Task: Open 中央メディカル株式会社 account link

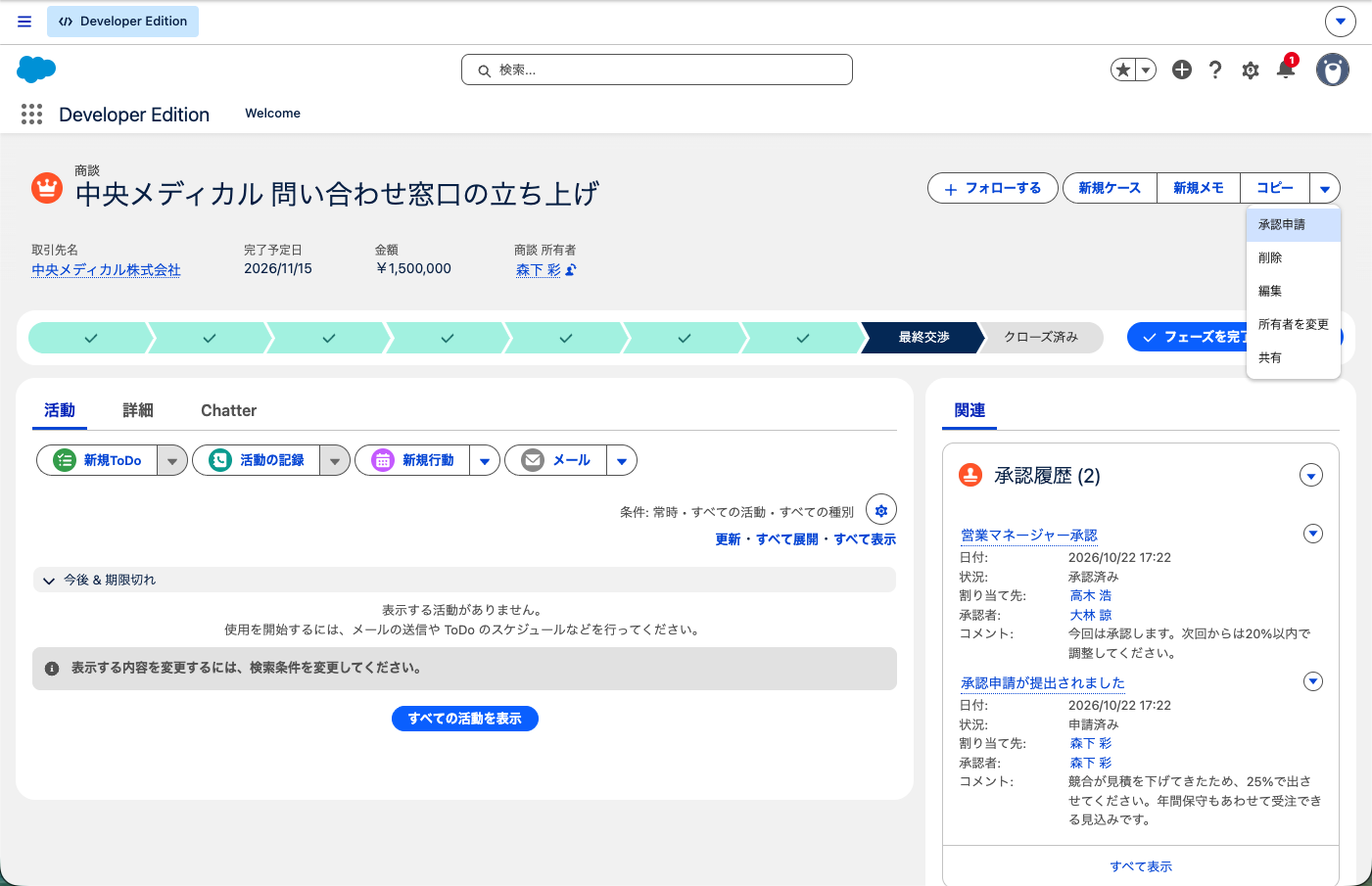Action: tap(106, 270)
